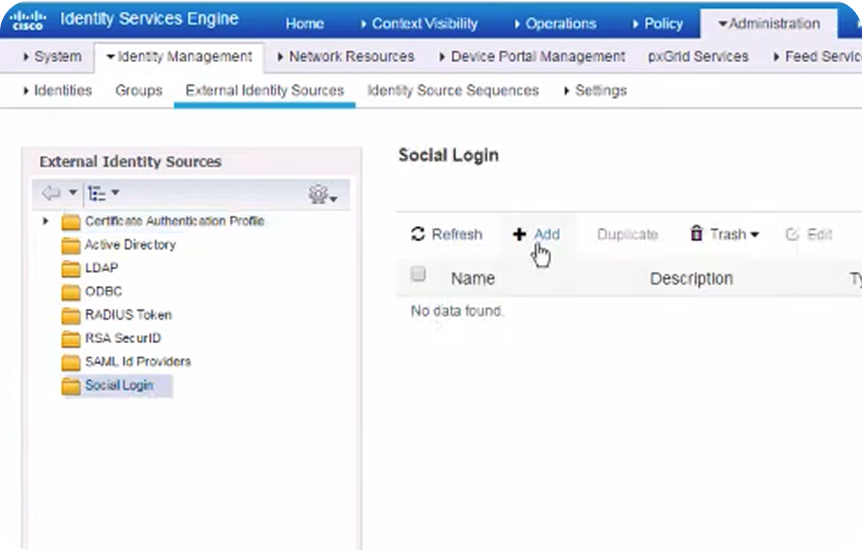The width and height of the screenshot is (862, 550).
Task: Select RADIUS Token in the tree
Action: click(128, 315)
